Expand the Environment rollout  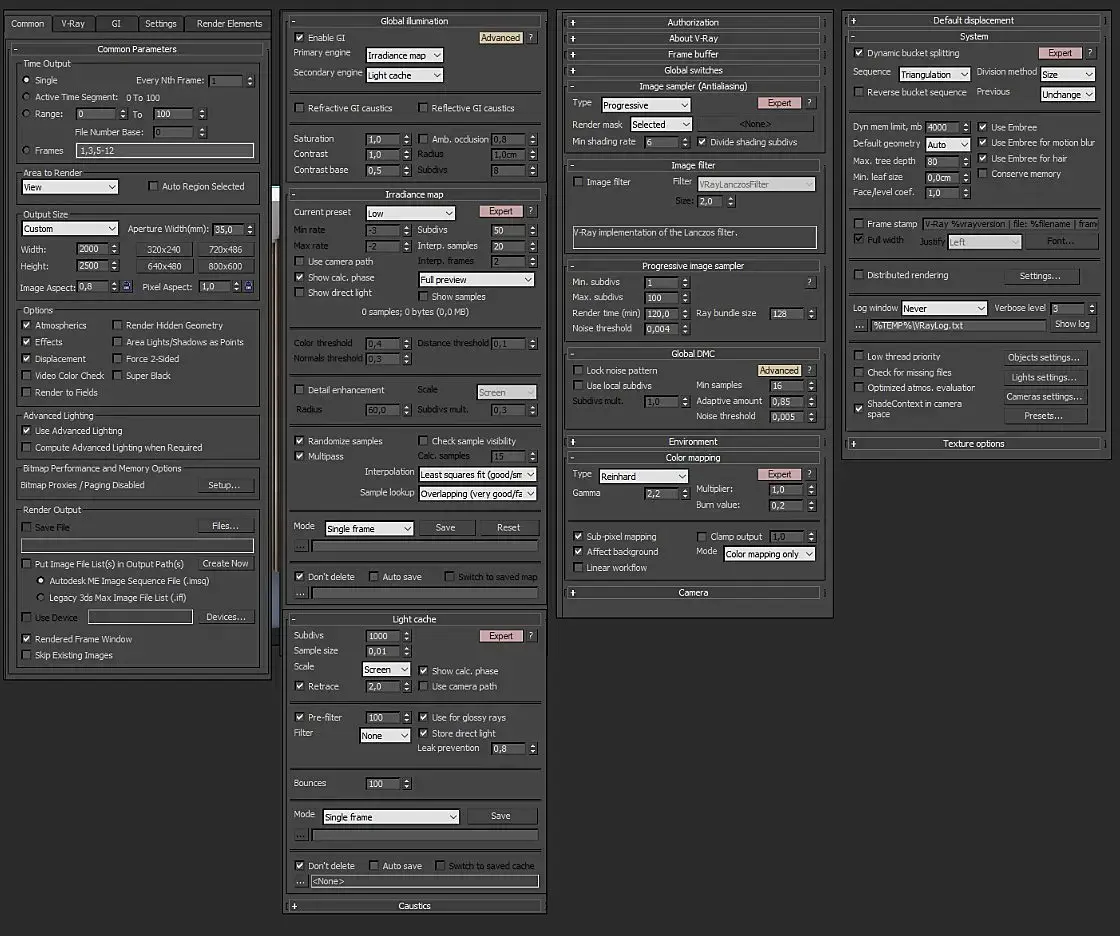coord(692,442)
